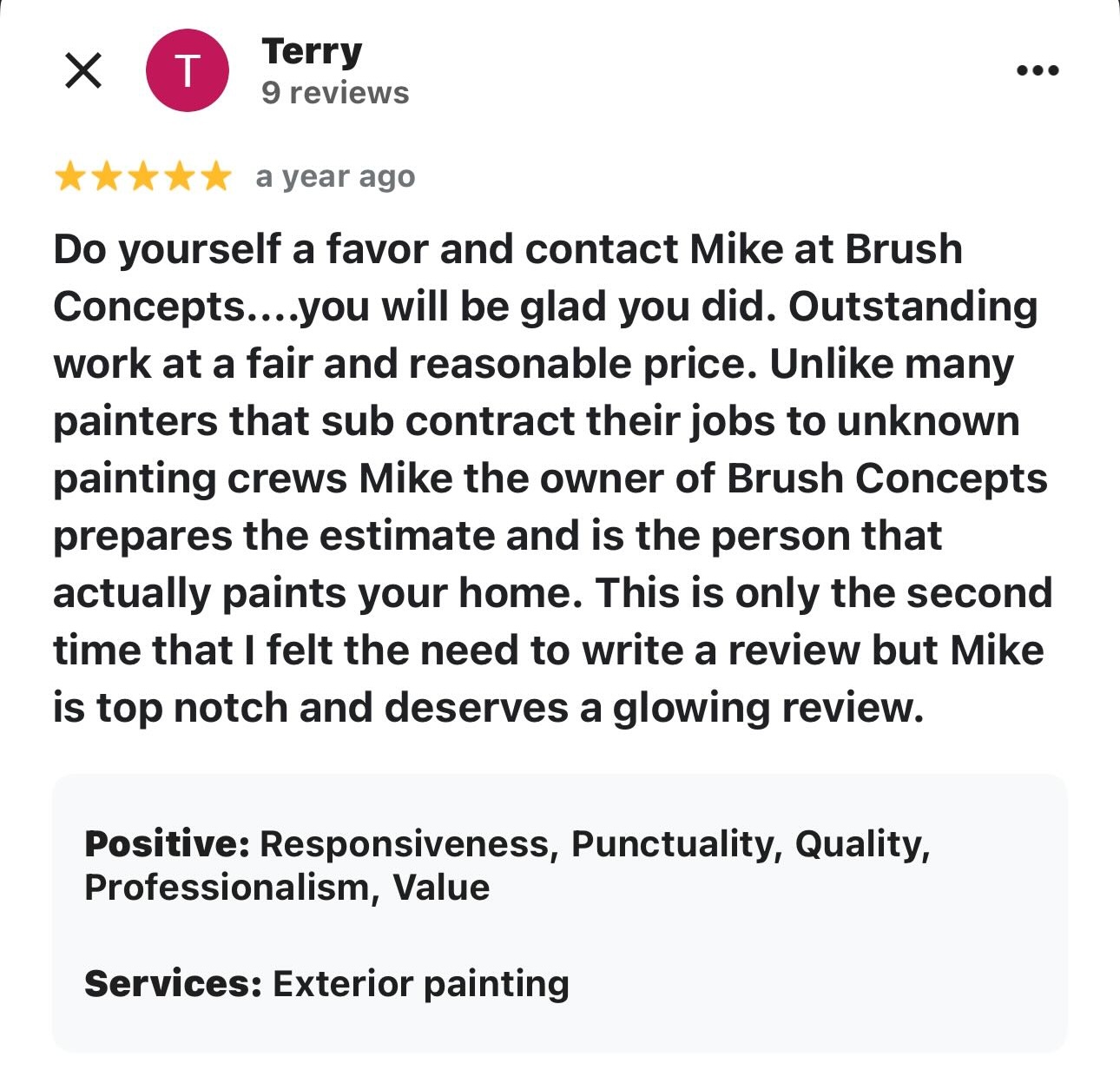Click the reviewer name Terry
Screen dimensions: 1120x1070
pyautogui.click(x=312, y=50)
